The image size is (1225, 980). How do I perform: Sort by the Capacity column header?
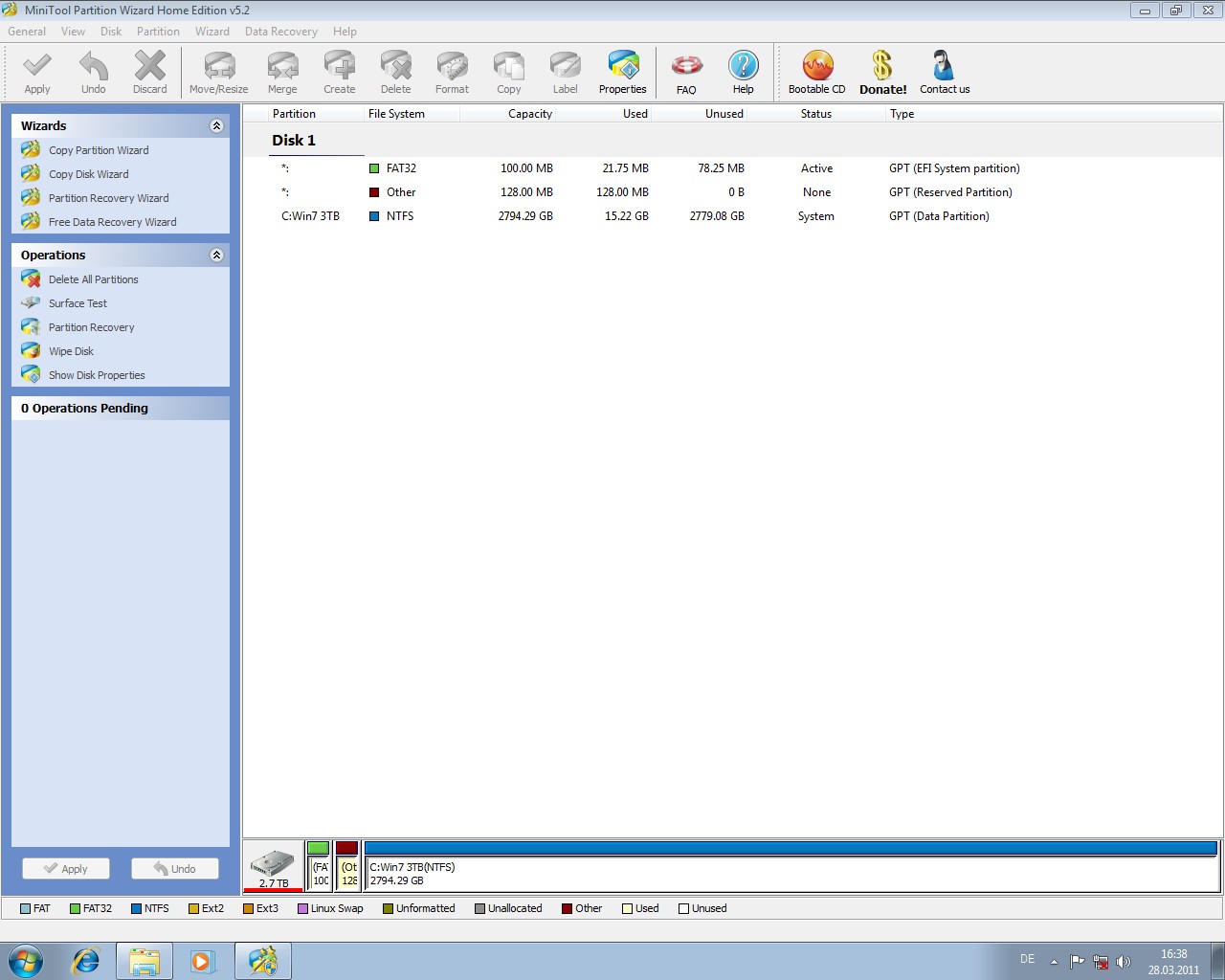(x=508, y=113)
